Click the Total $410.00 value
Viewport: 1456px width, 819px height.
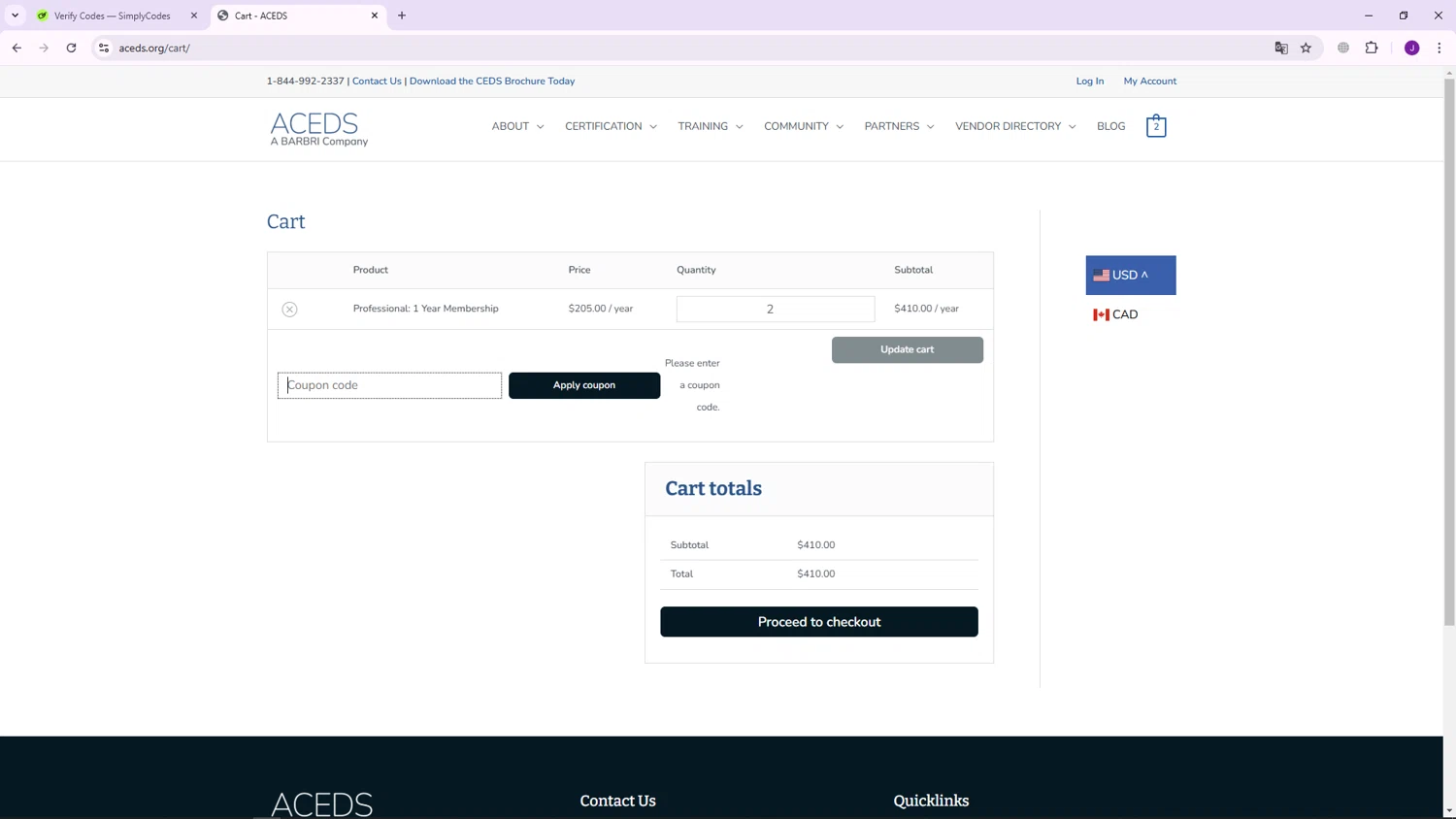(816, 574)
